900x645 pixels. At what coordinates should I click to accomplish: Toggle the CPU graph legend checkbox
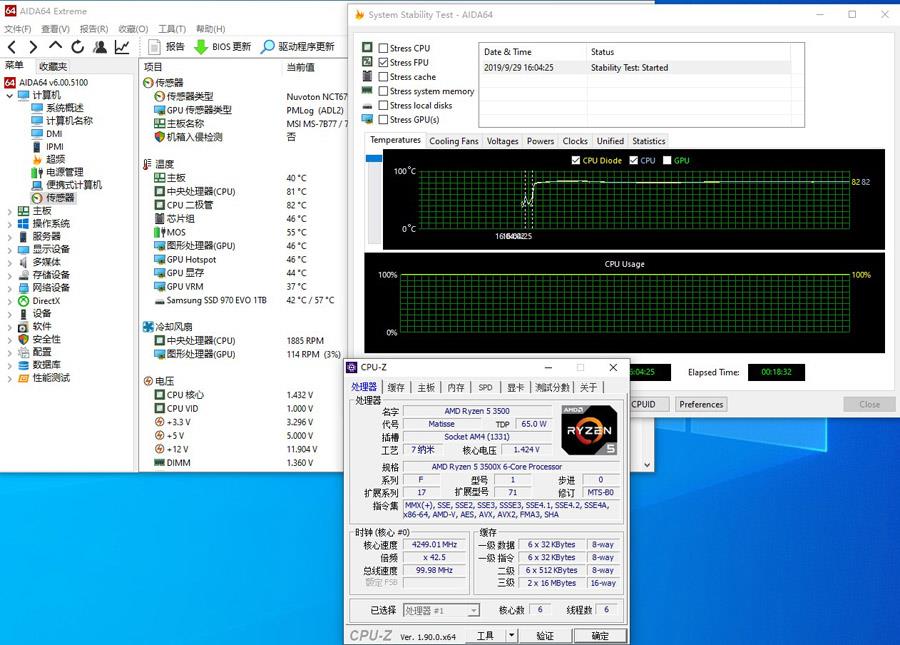point(634,161)
